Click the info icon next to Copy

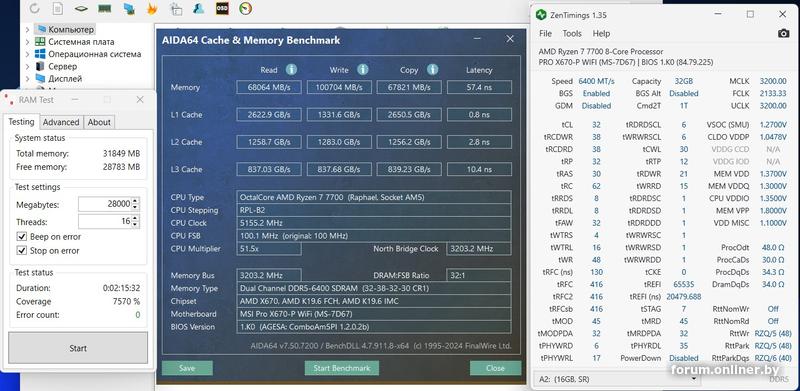coord(432,69)
